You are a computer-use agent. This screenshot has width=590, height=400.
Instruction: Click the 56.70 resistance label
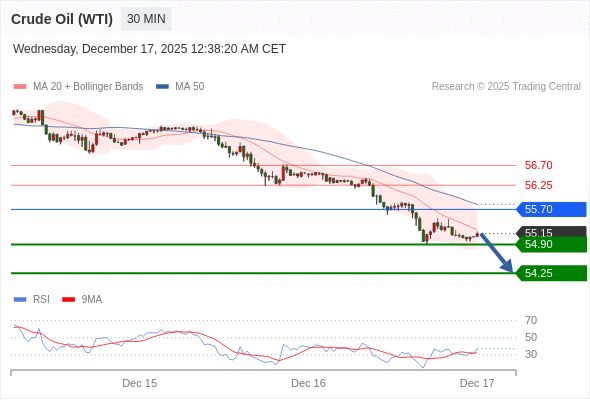539,165
